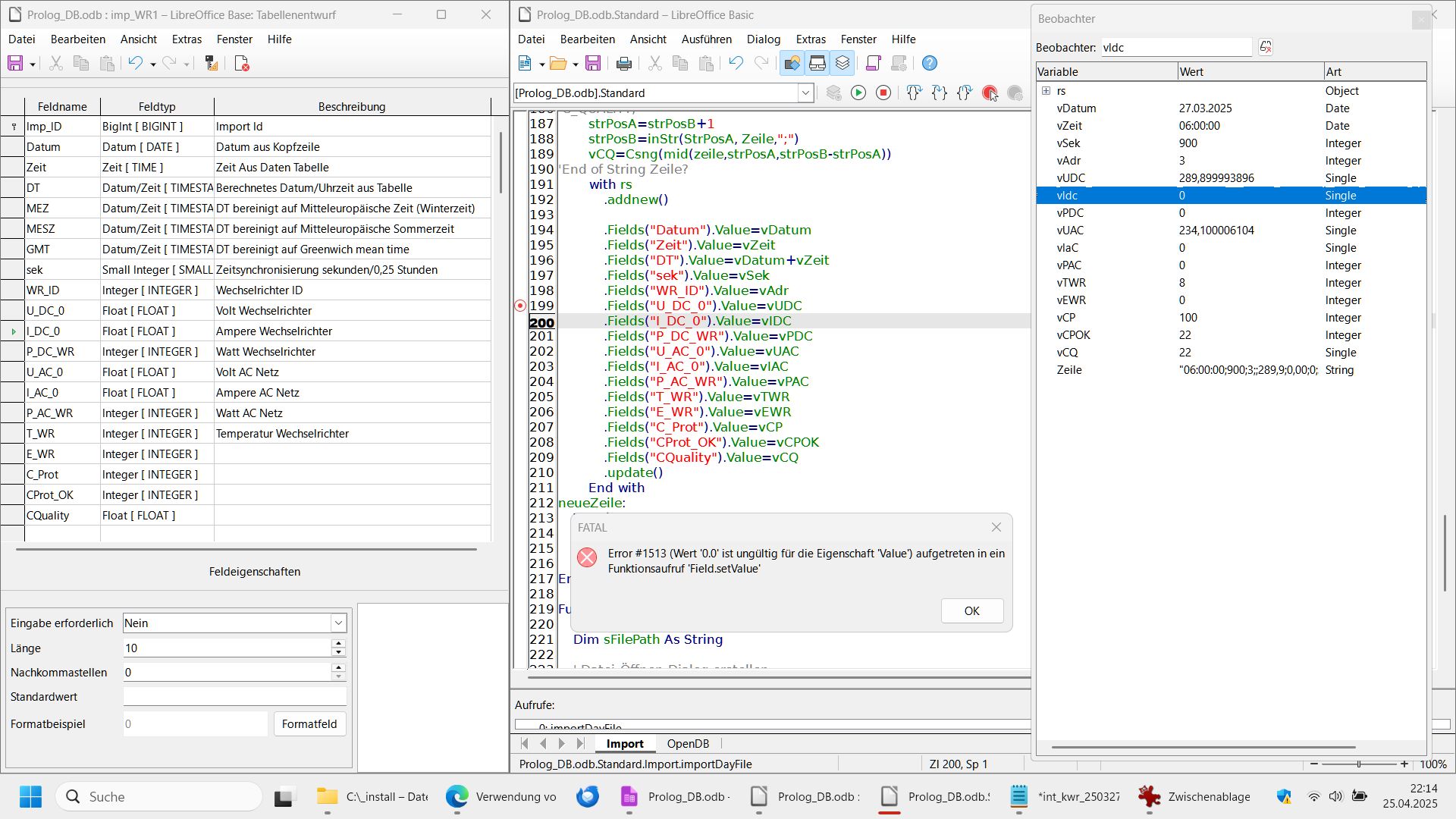Click the zoom slider in Basic status bar
Screen dimensions: 1456x819
pos(1358,764)
